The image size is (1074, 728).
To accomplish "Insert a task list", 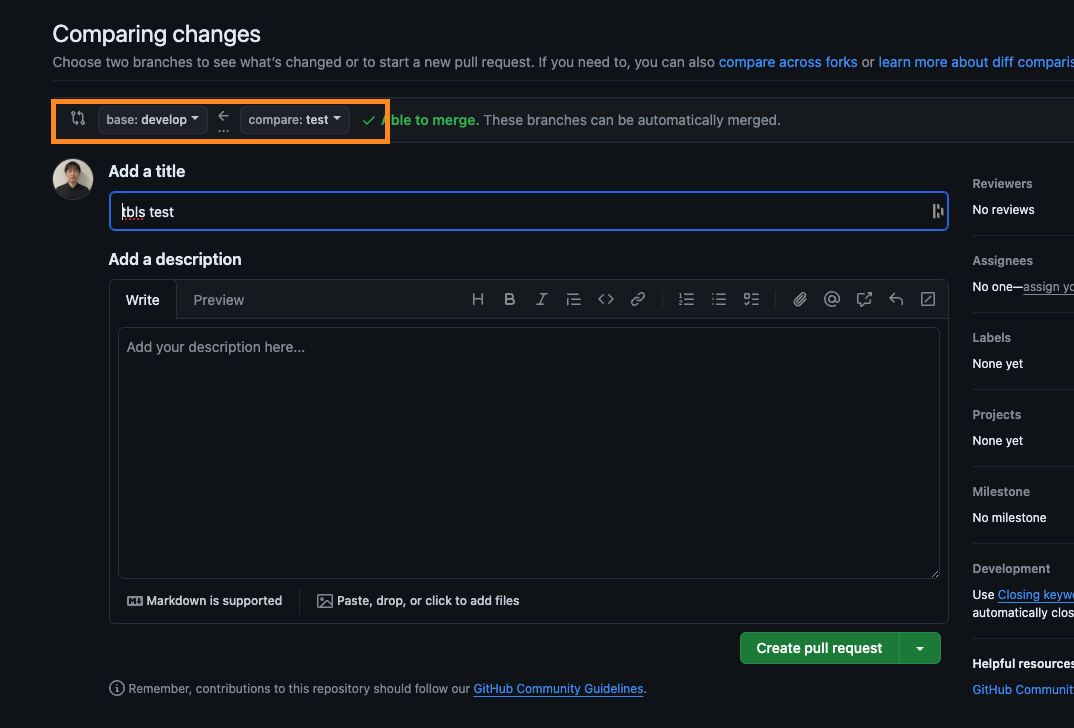I will click(x=751, y=299).
